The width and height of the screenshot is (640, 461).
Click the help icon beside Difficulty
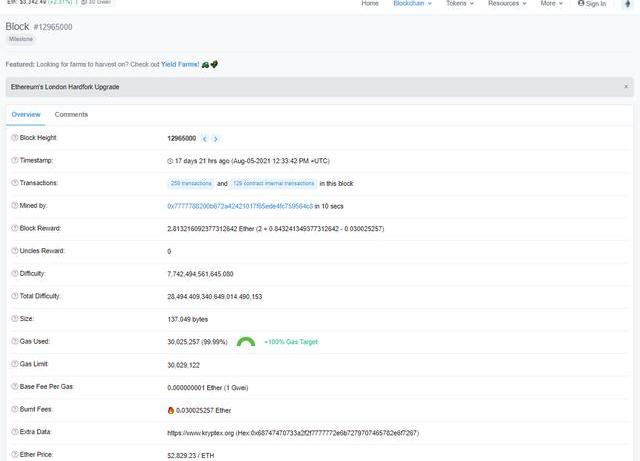pos(14,273)
